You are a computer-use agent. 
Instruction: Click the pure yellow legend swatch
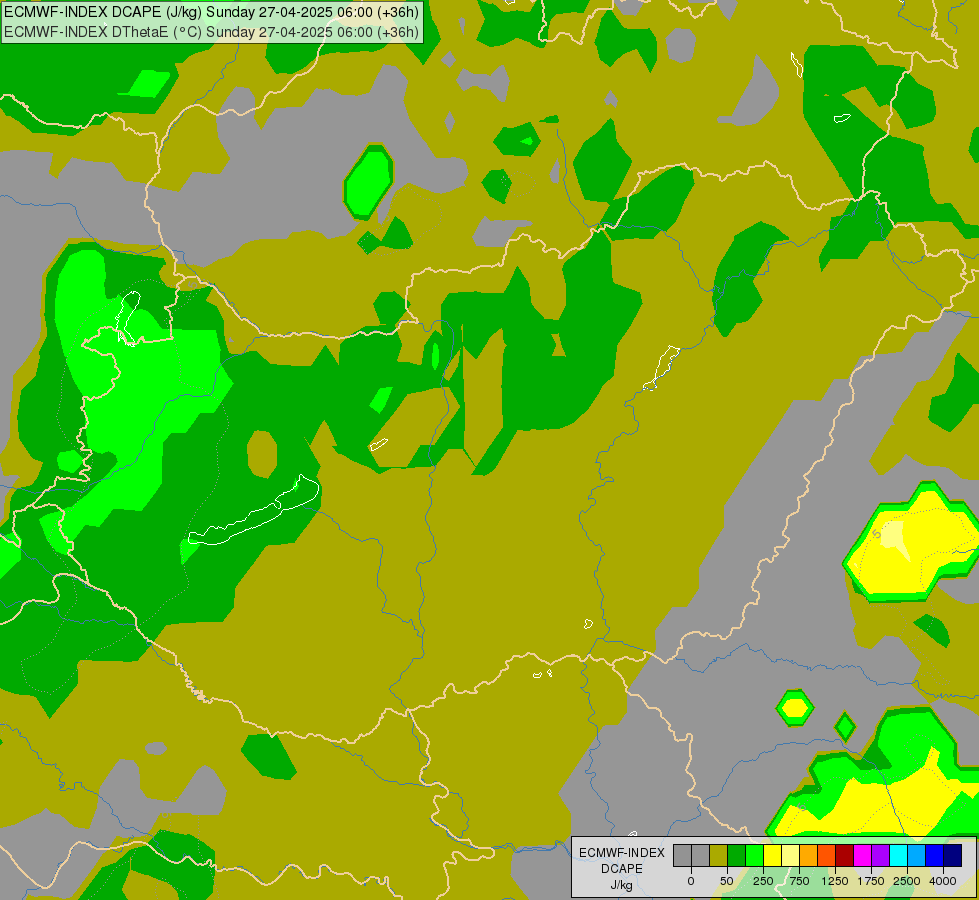point(773,856)
